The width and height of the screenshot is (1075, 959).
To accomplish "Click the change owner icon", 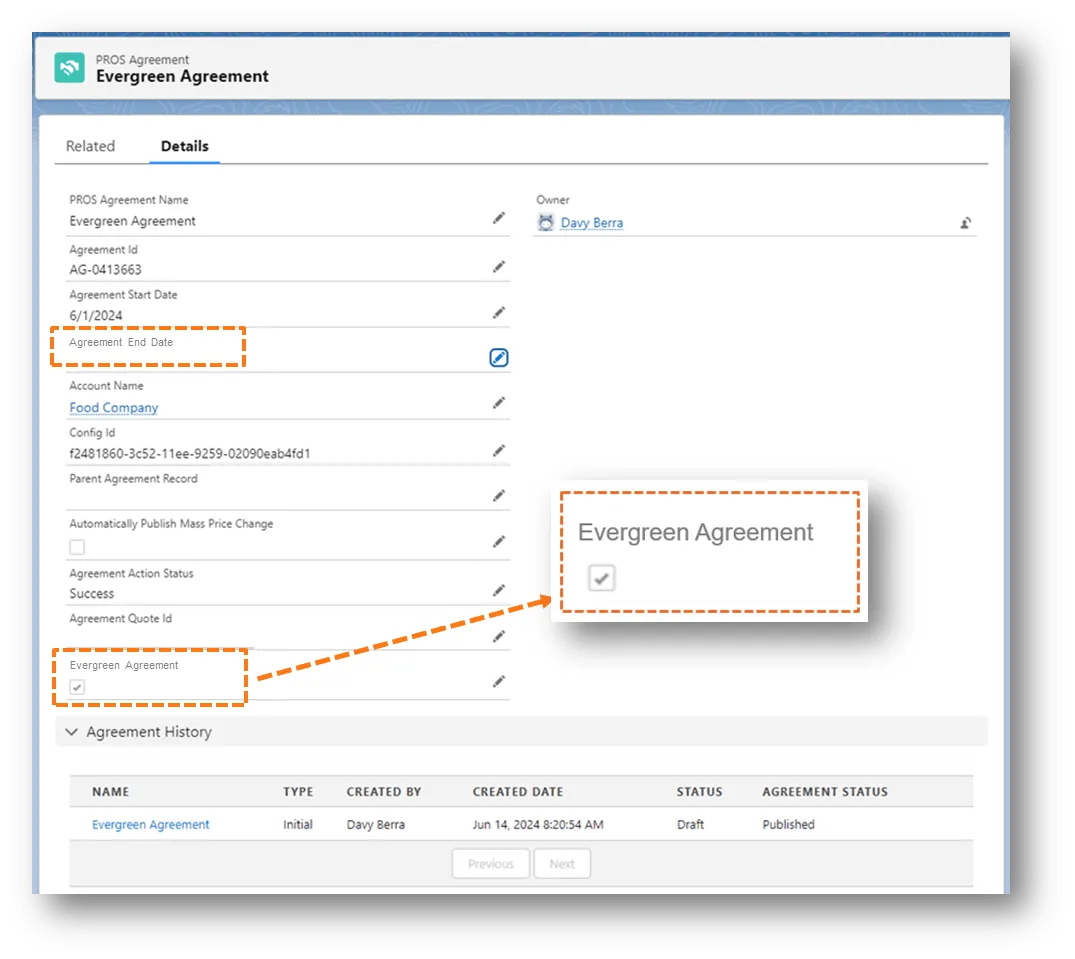I will [965, 223].
